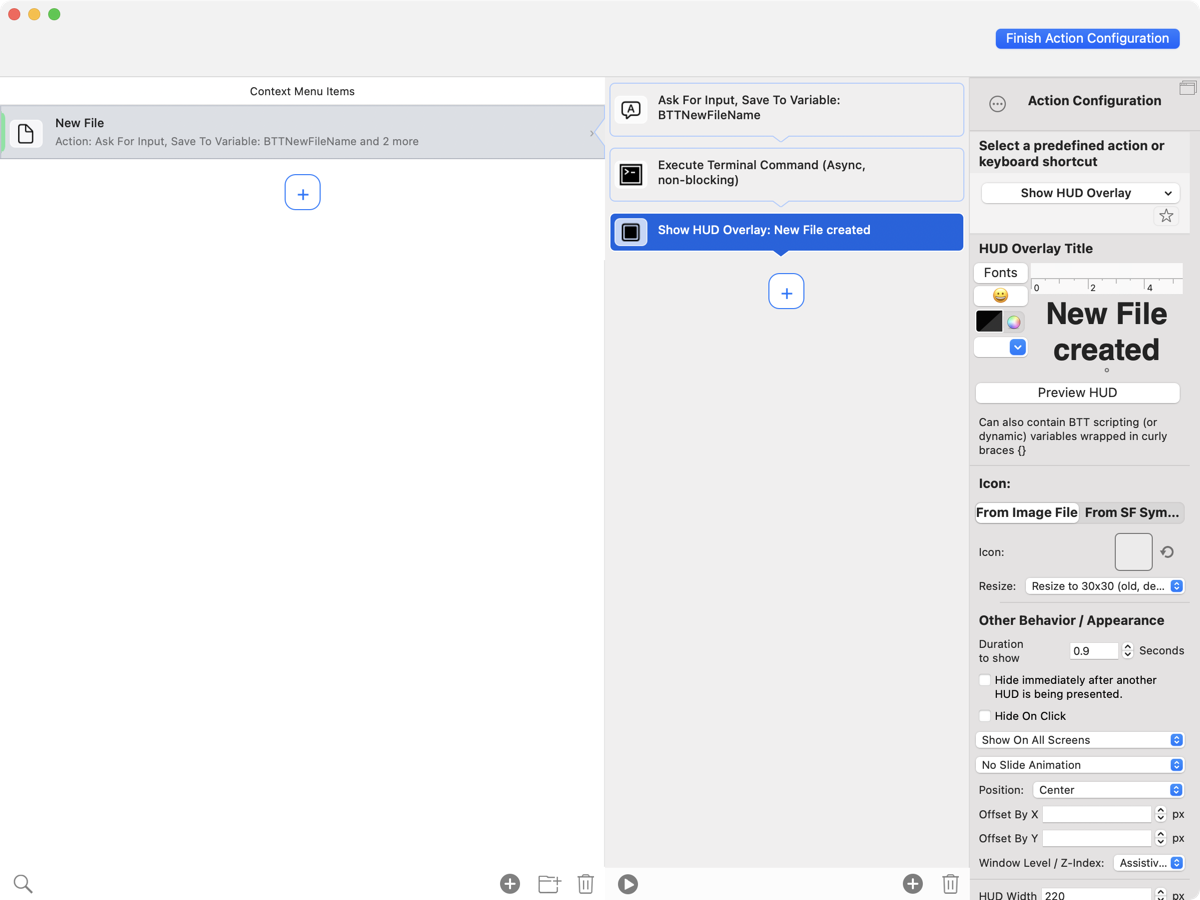
Task: Reset the HUD icon with the revert arrow
Action: [x=1166, y=551]
